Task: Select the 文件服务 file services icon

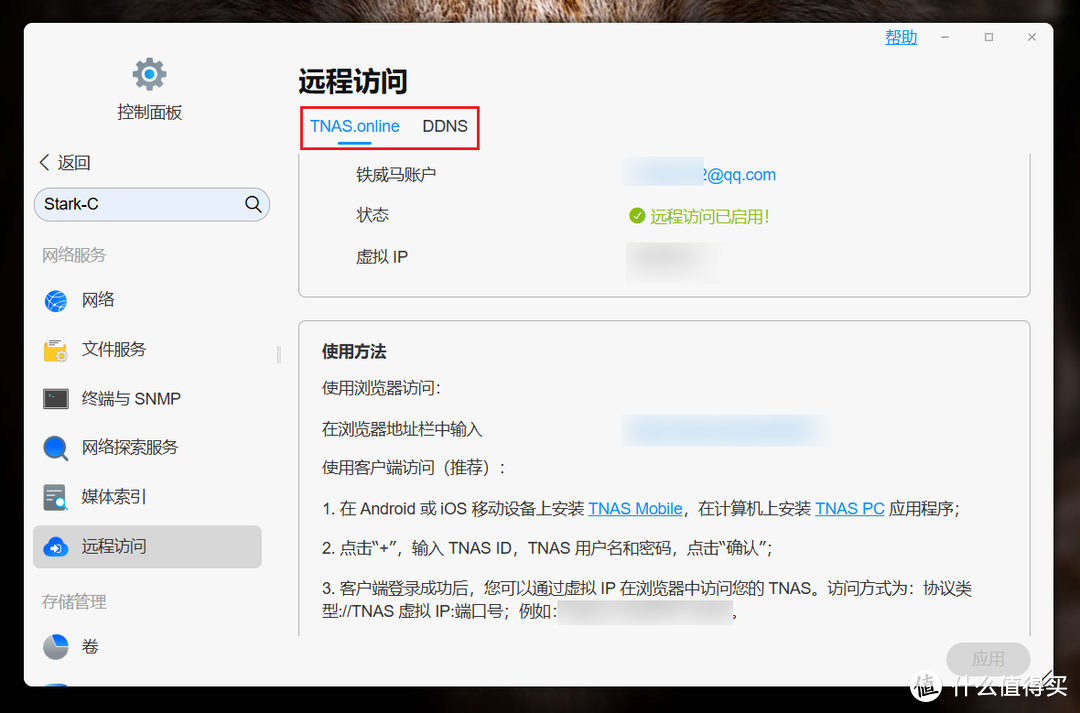Action: (x=55, y=349)
